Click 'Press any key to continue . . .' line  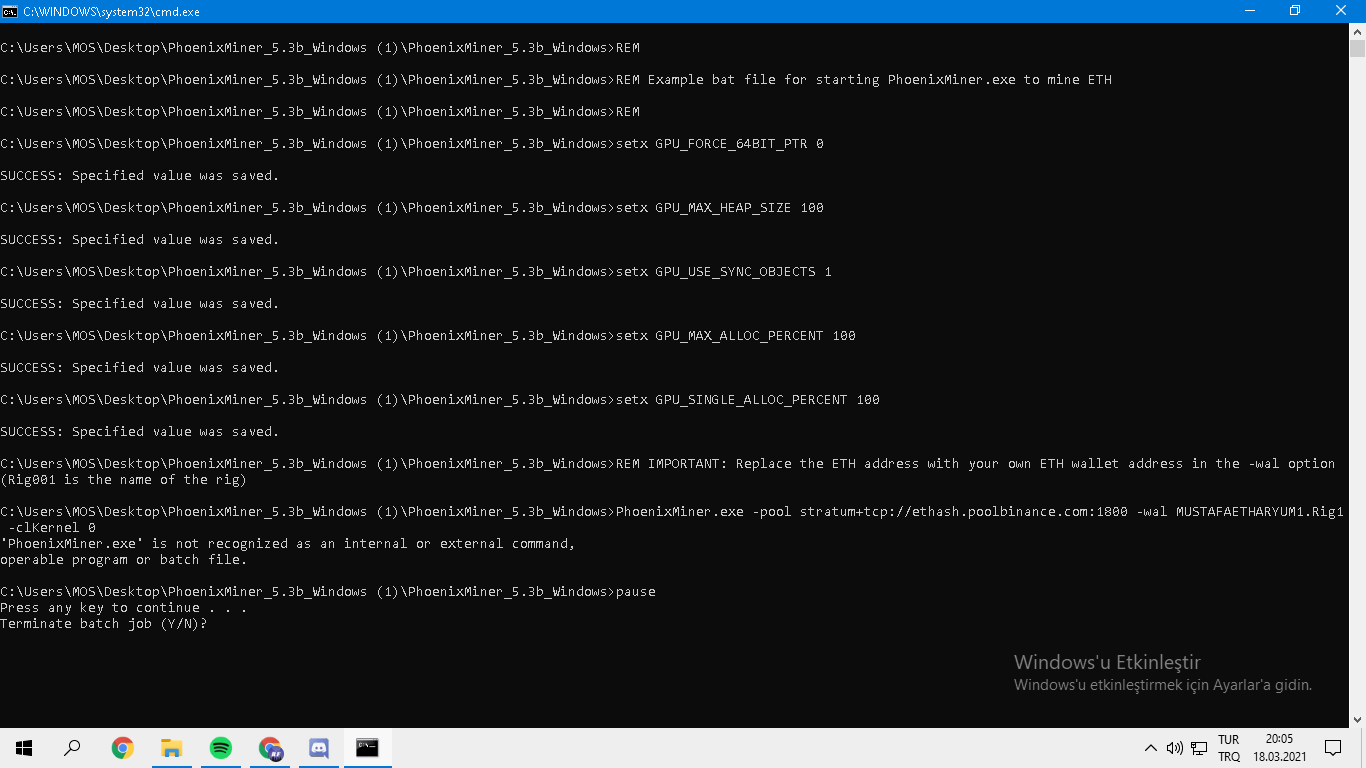click(124, 608)
